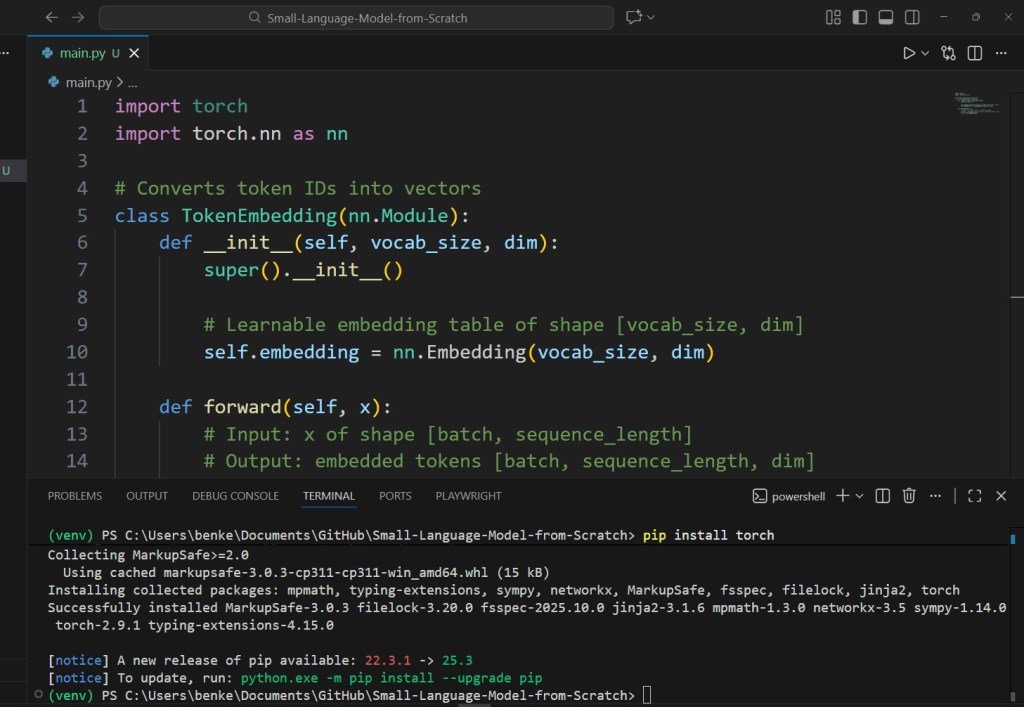Open the terminal profile launch dropdown
The height and width of the screenshot is (707, 1024).
pyautogui.click(x=859, y=495)
